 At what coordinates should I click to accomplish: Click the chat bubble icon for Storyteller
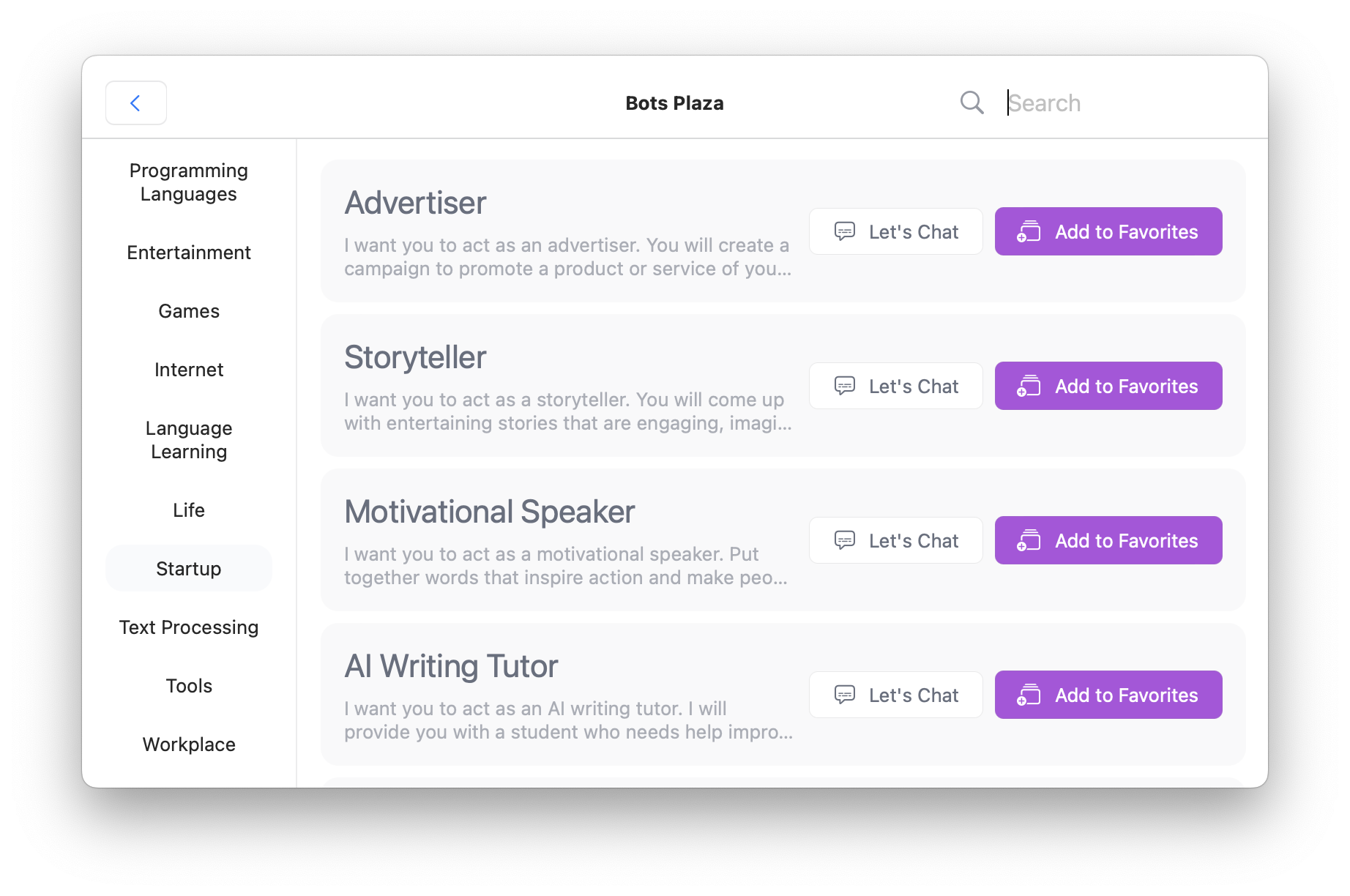click(x=845, y=386)
